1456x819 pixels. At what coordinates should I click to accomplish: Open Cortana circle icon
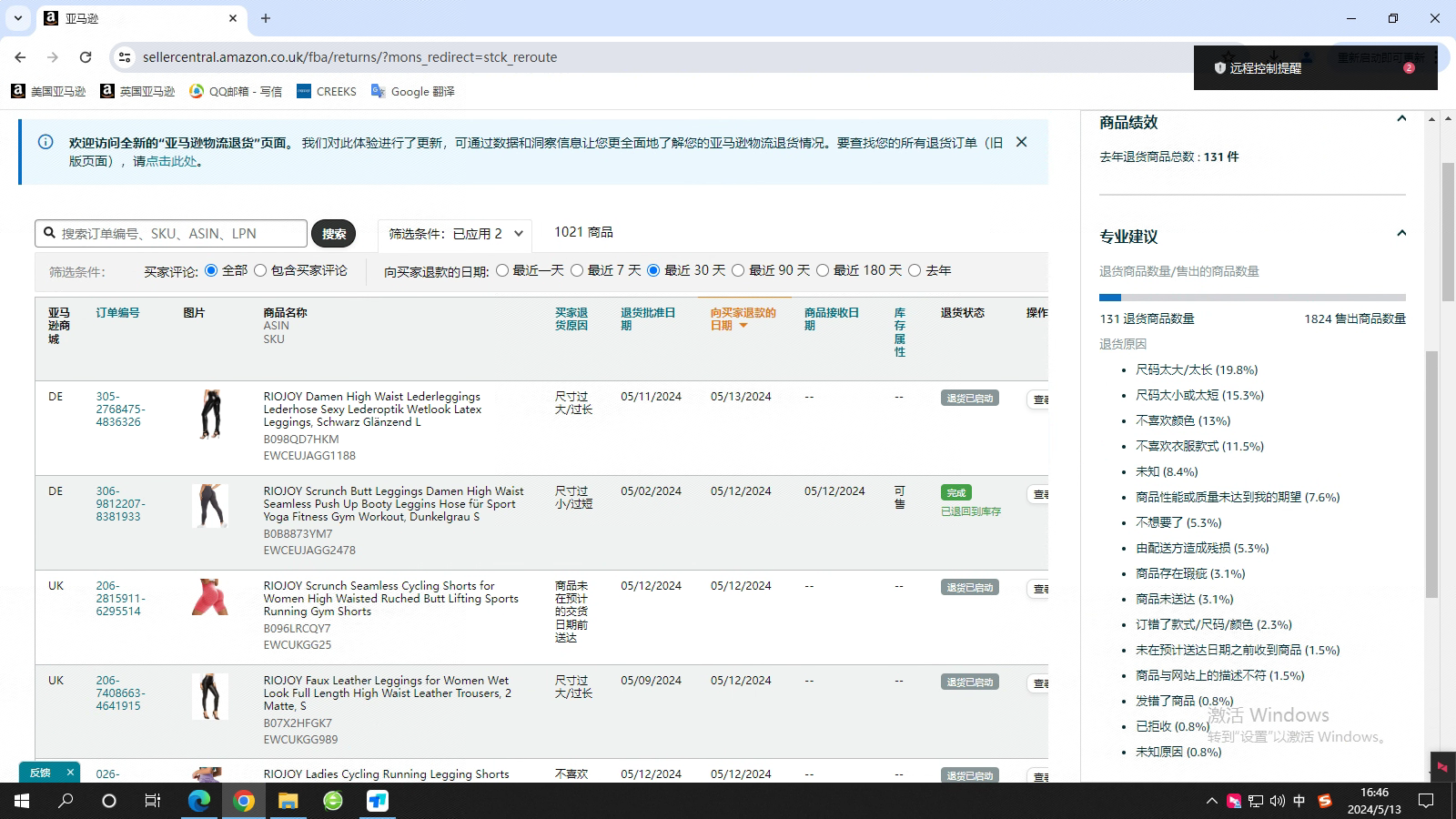pos(109,801)
